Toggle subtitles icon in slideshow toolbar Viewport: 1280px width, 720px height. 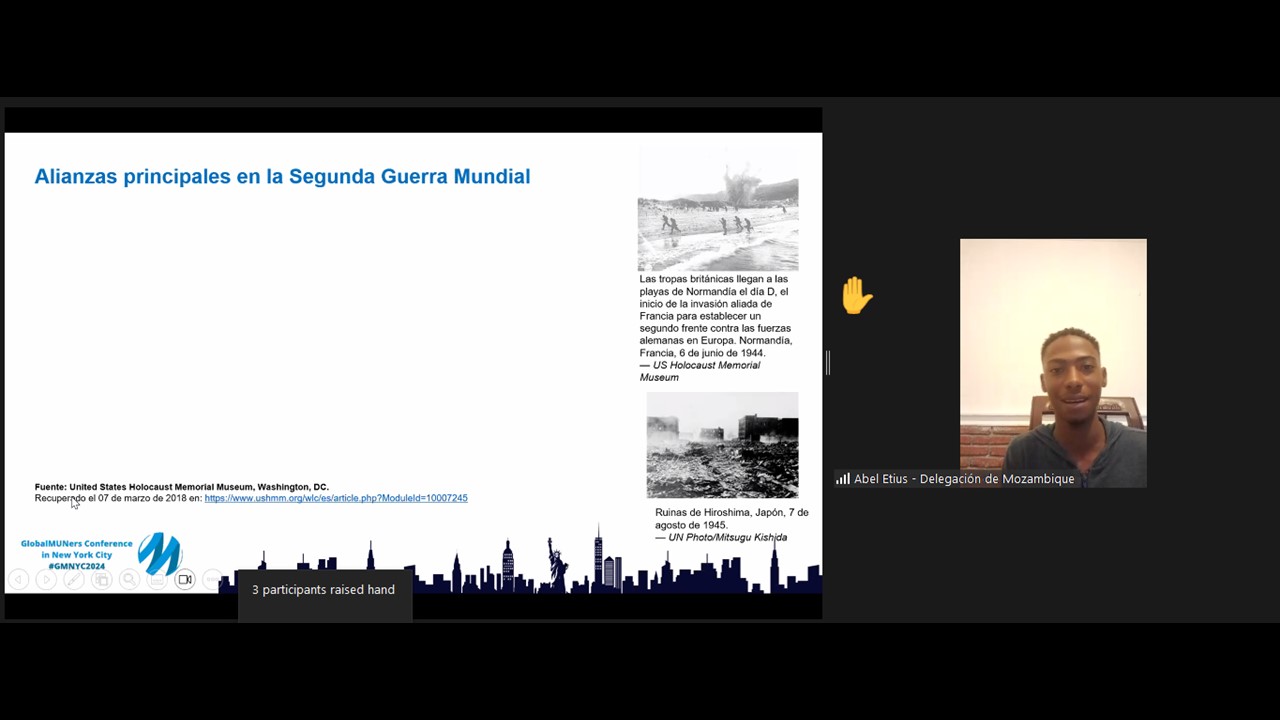[157, 579]
